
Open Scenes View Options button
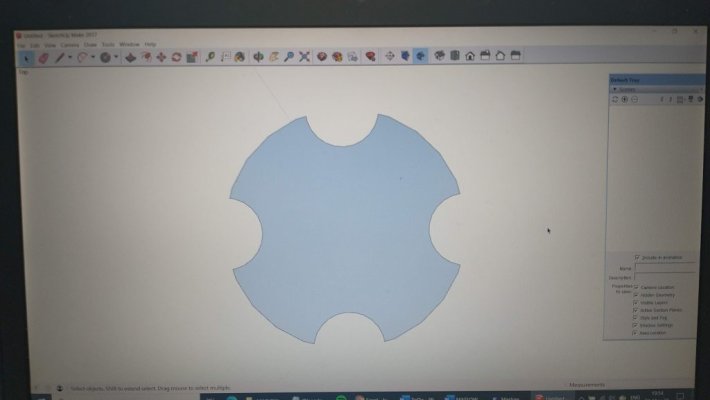point(681,99)
